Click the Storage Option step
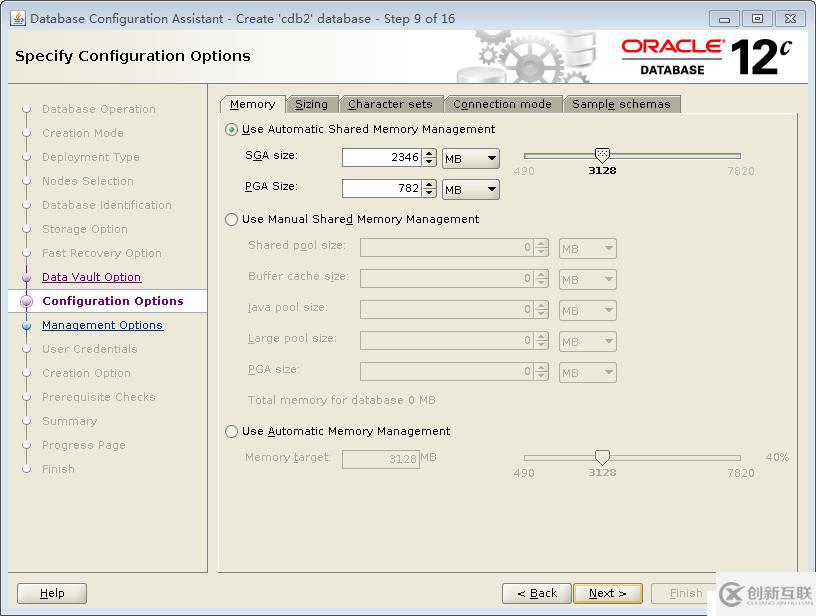Screen dimensions: 816x616 click(x=85, y=229)
